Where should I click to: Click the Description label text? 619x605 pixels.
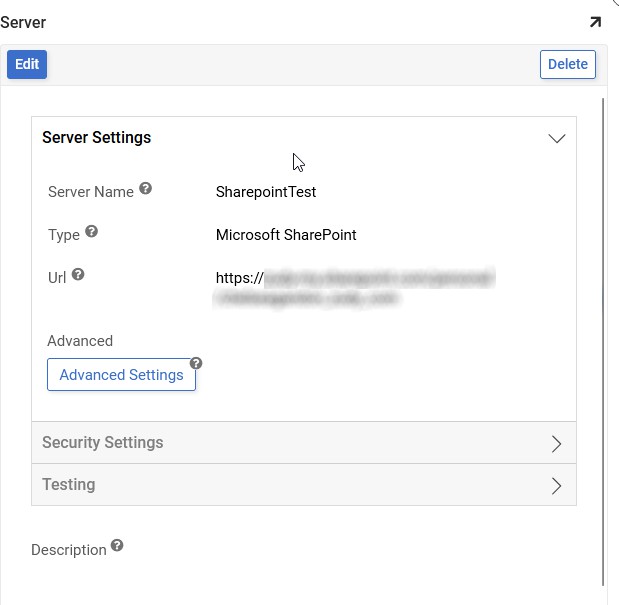click(x=69, y=550)
